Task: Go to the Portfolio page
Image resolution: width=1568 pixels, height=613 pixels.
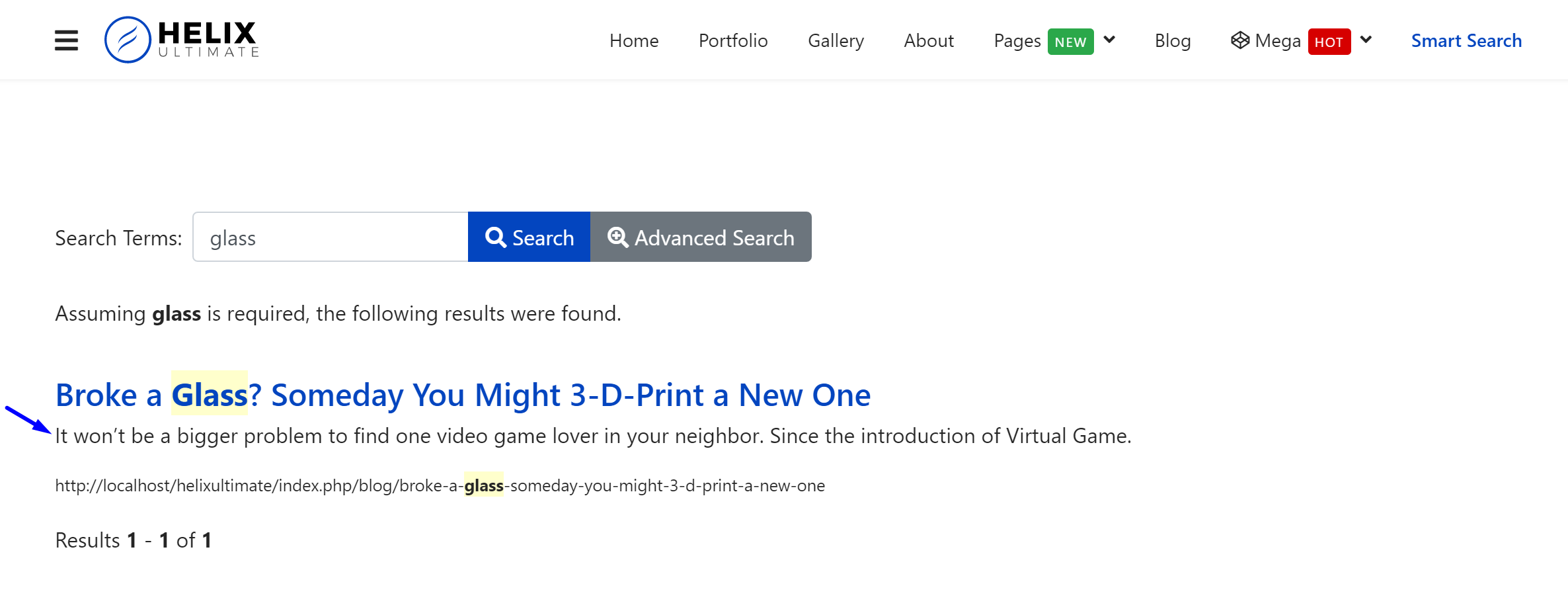Action: tap(732, 40)
